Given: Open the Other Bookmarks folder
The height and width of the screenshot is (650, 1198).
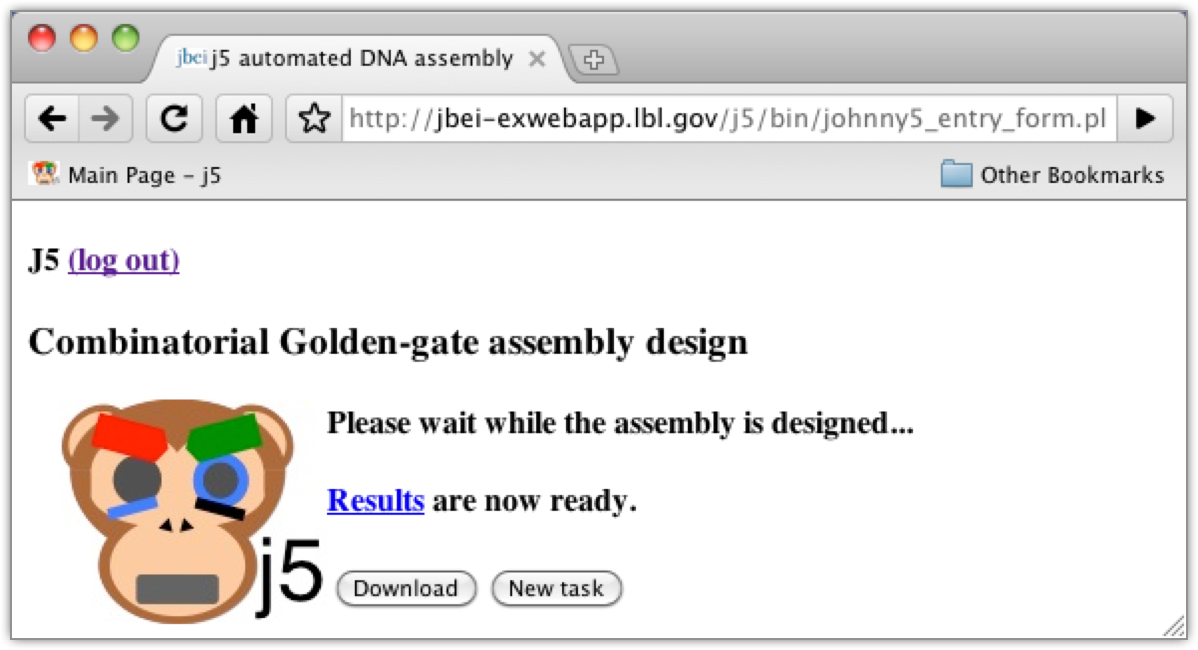Looking at the screenshot, I should (1053, 175).
